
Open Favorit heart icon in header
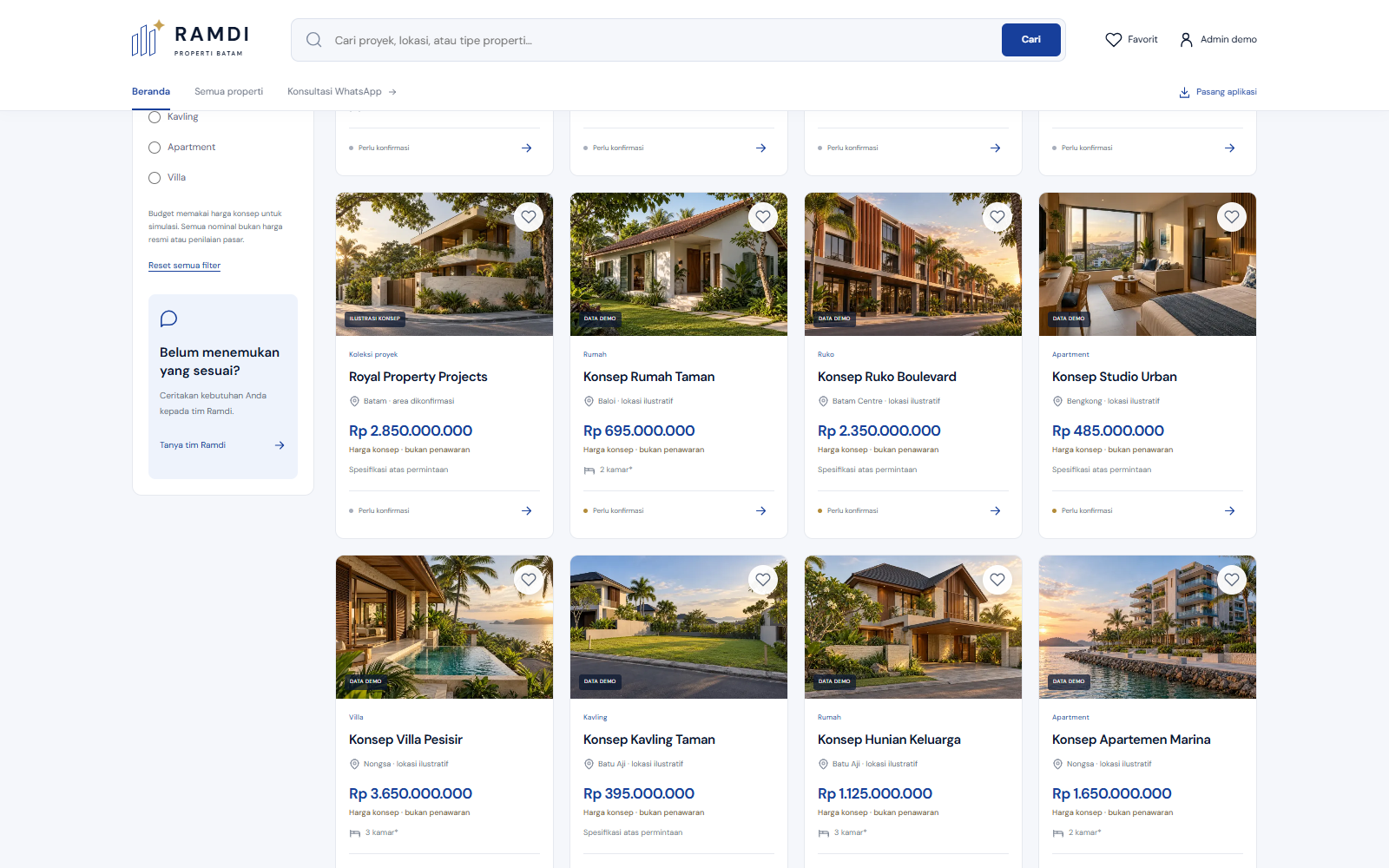pos(1113,40)
